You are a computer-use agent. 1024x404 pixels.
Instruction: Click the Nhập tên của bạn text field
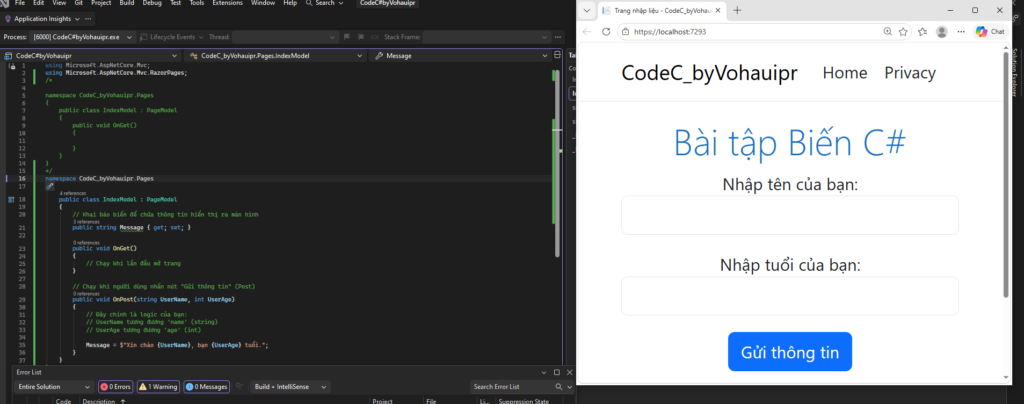point(790,215)
